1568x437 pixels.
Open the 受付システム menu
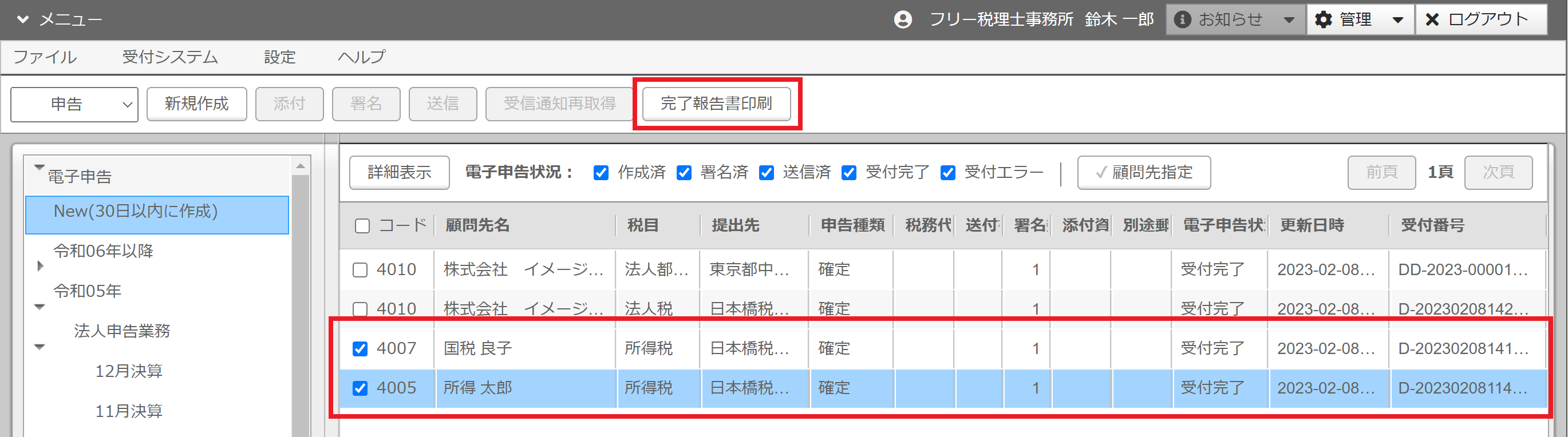170,57
